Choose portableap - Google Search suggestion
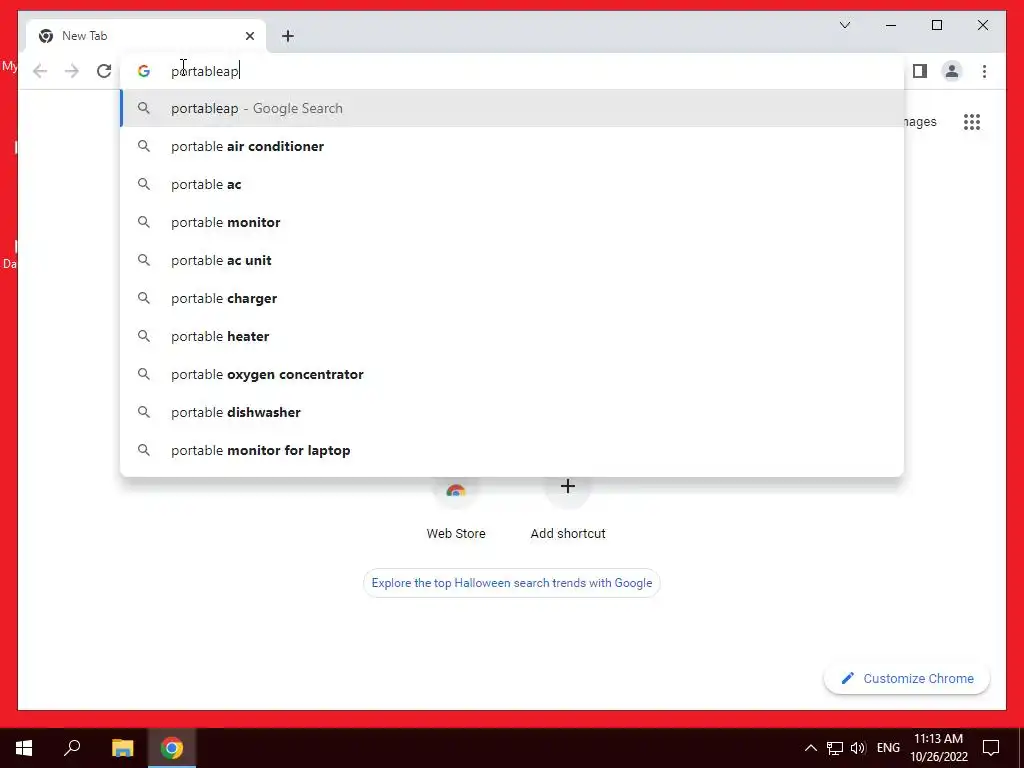 click(x=512, y=108)
